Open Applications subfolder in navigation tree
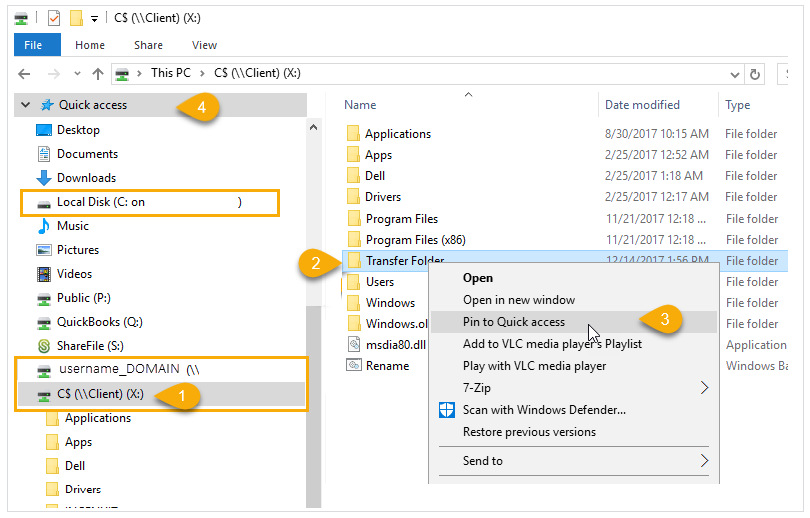810x518 pixels. 98,418
